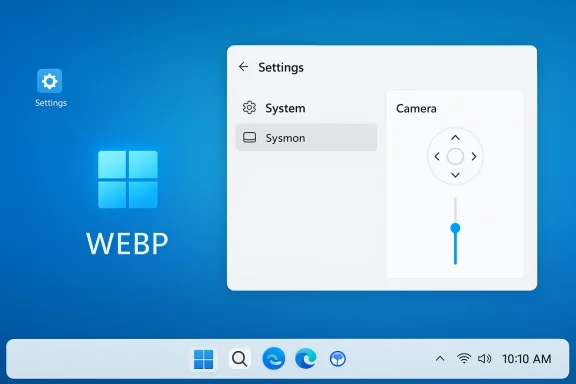Open the round blue app beside Edge
576x384 pixels.
tap(338, 359)
